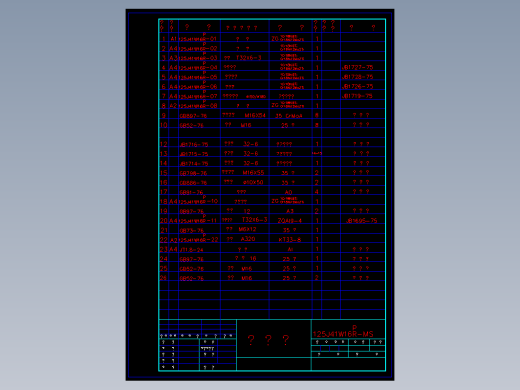This screenshot has height=390, width=520.
Task: Click standard JB1727-75 in the remarks column
Action: click(x=357, y=67)
